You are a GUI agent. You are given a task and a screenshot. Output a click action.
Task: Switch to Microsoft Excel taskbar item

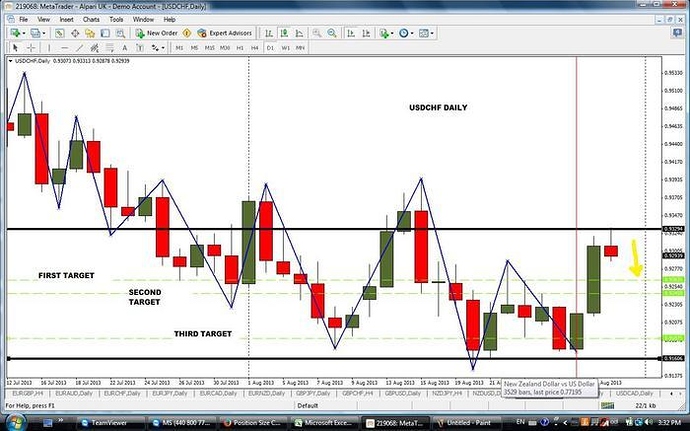tap(326, 423)
